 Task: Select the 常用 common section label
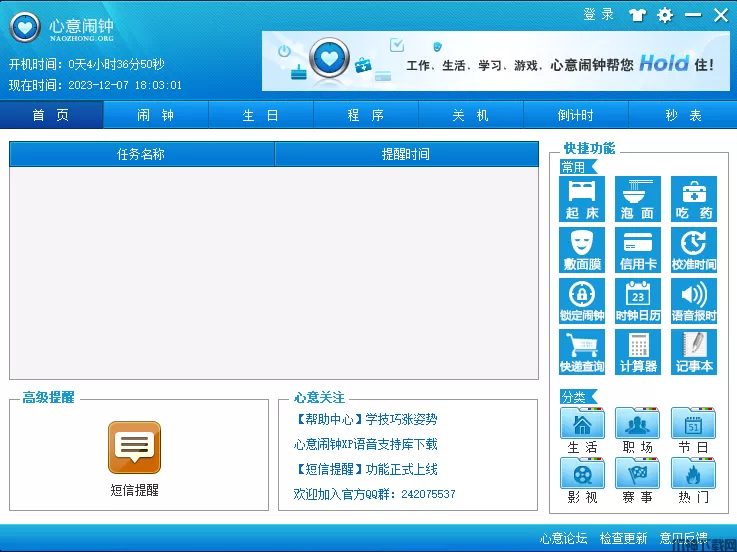578,167
